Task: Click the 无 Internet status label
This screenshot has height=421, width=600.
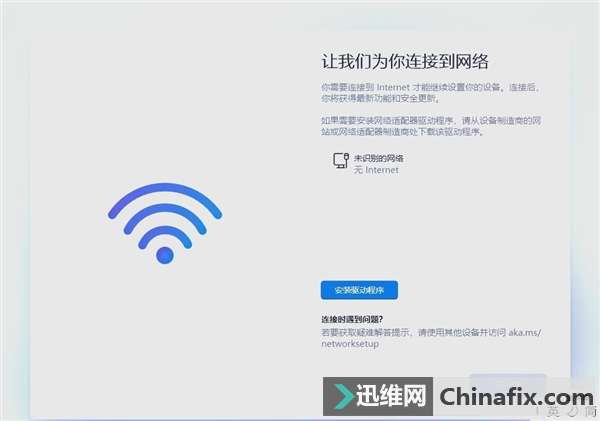Action: pos(376,170)
